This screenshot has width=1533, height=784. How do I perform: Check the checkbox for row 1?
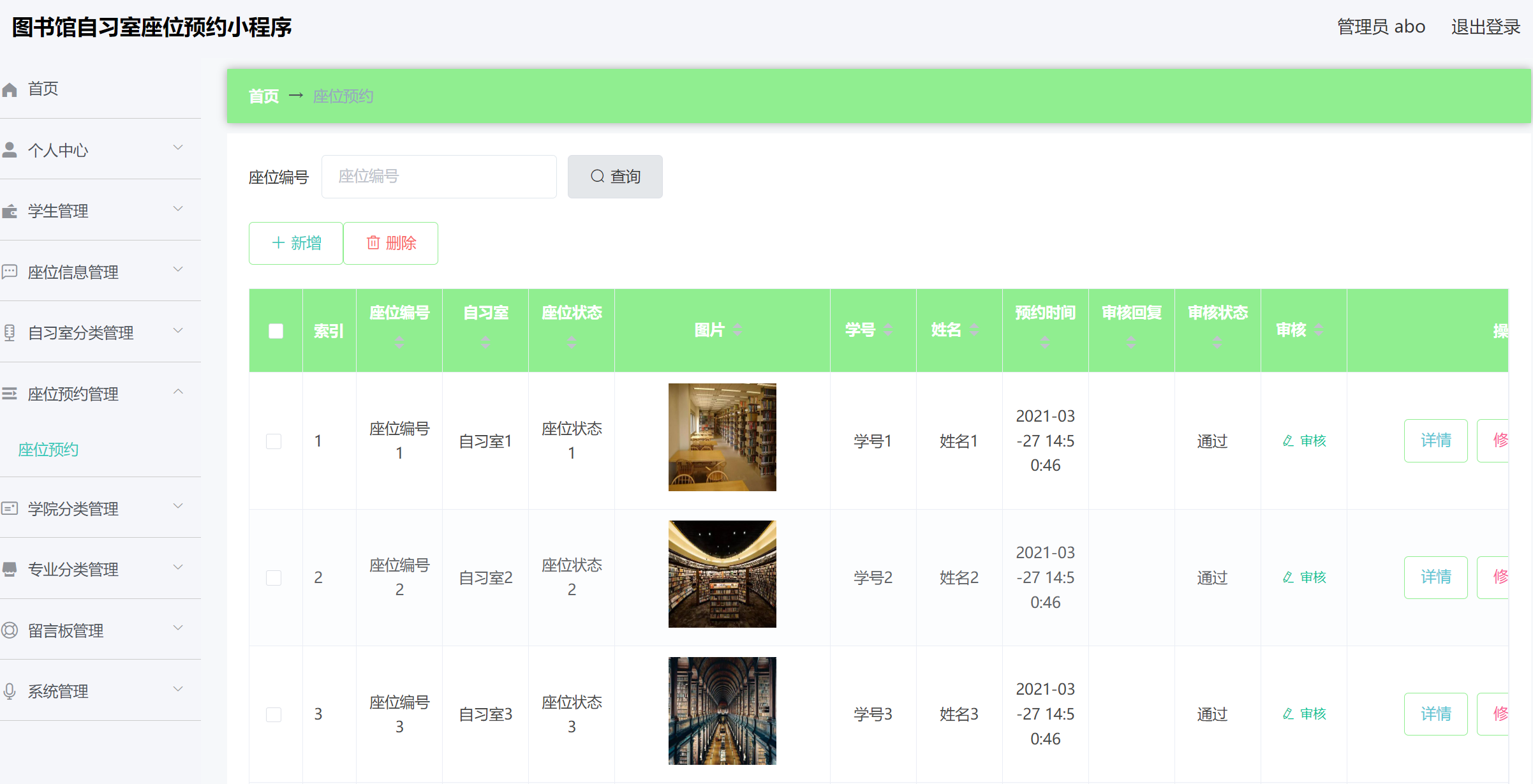[x=274, y=441]
